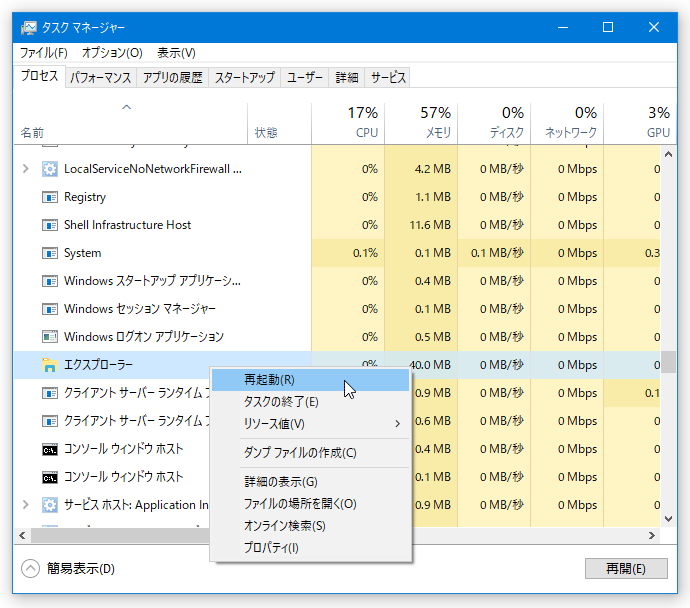Viewport: 690px width, 608px height.
Task: Click the サービス ホスト: Application gear icon
Action: coord(50,505)
